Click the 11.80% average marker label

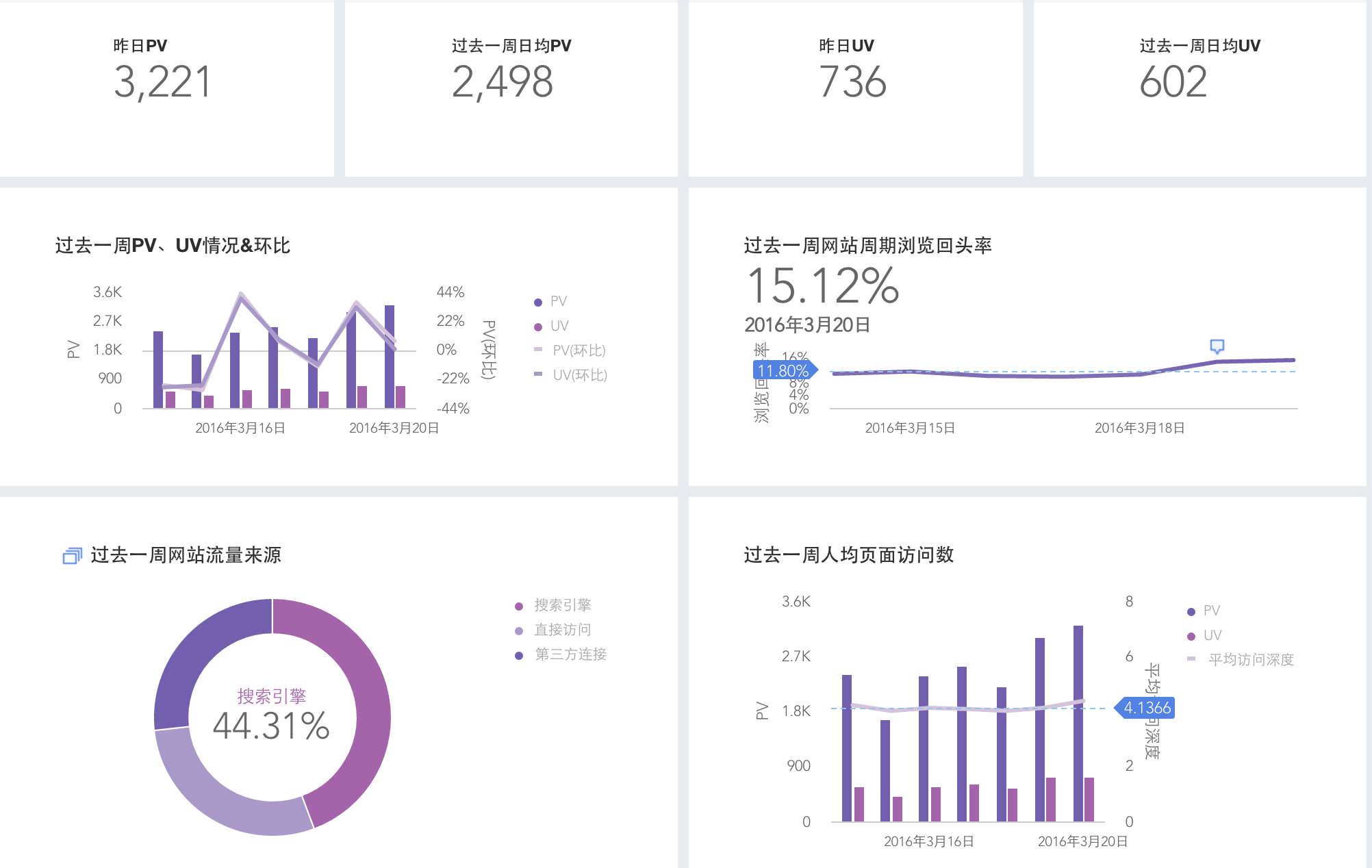click(x=785, y=371)
